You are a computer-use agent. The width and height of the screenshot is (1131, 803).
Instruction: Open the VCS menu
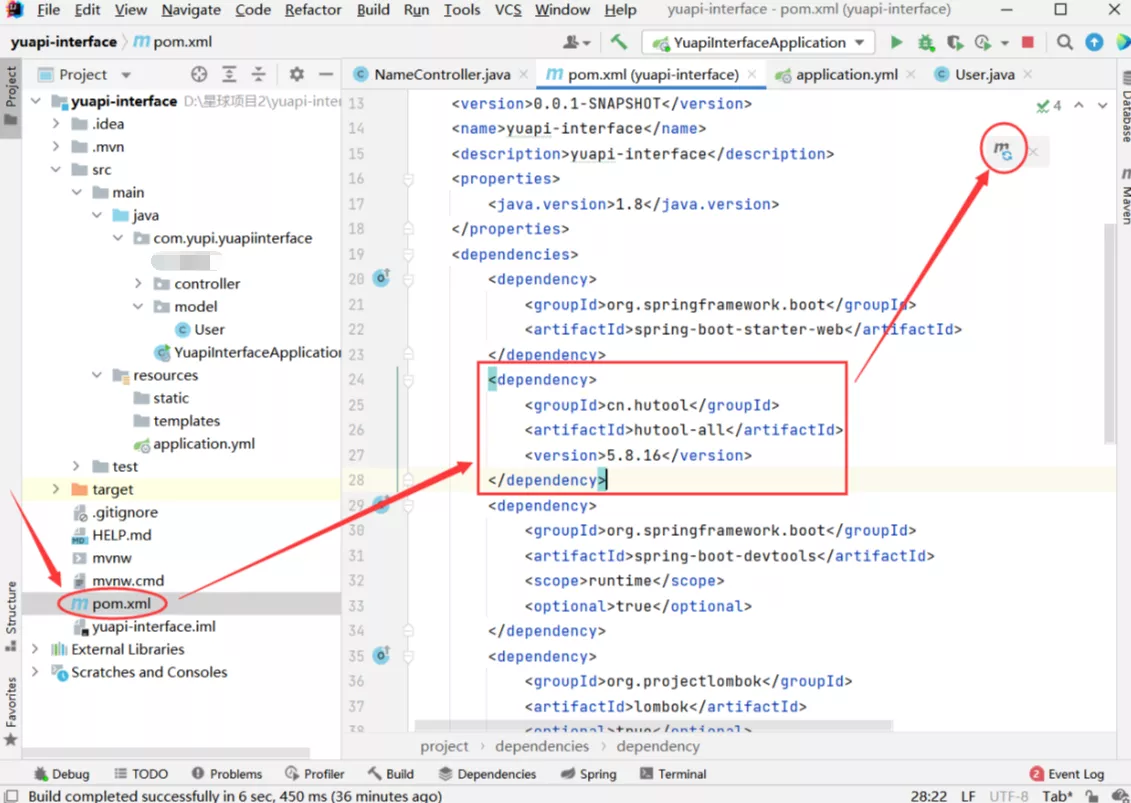[508, 10]
